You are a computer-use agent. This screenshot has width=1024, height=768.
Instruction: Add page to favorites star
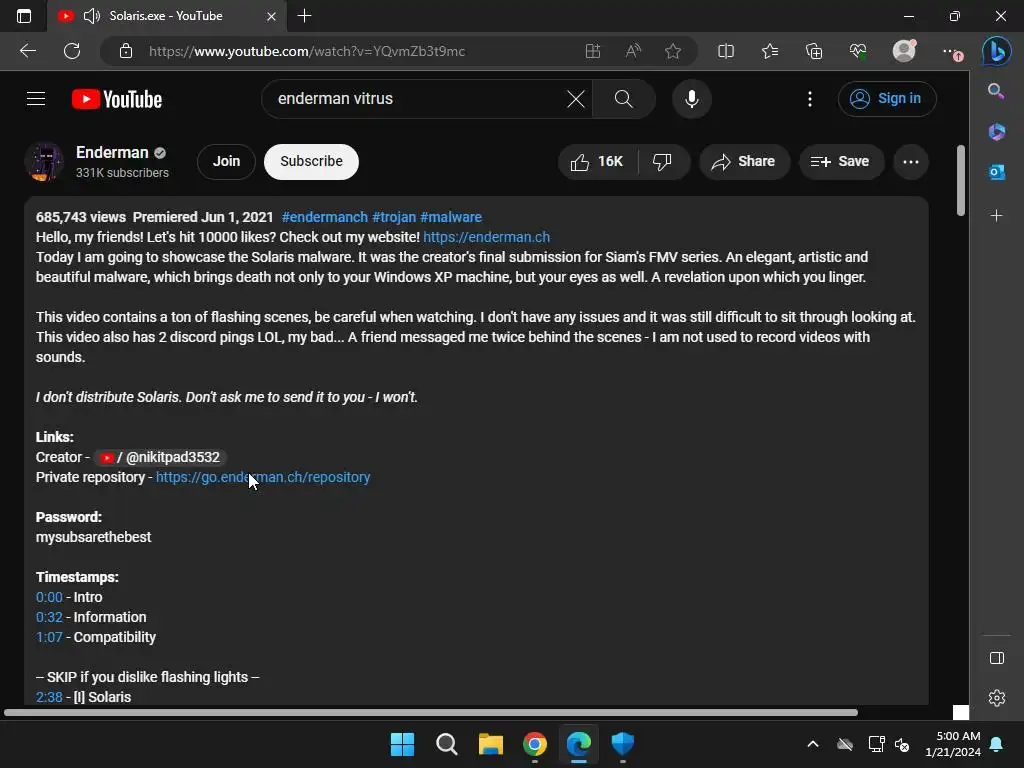673,51
